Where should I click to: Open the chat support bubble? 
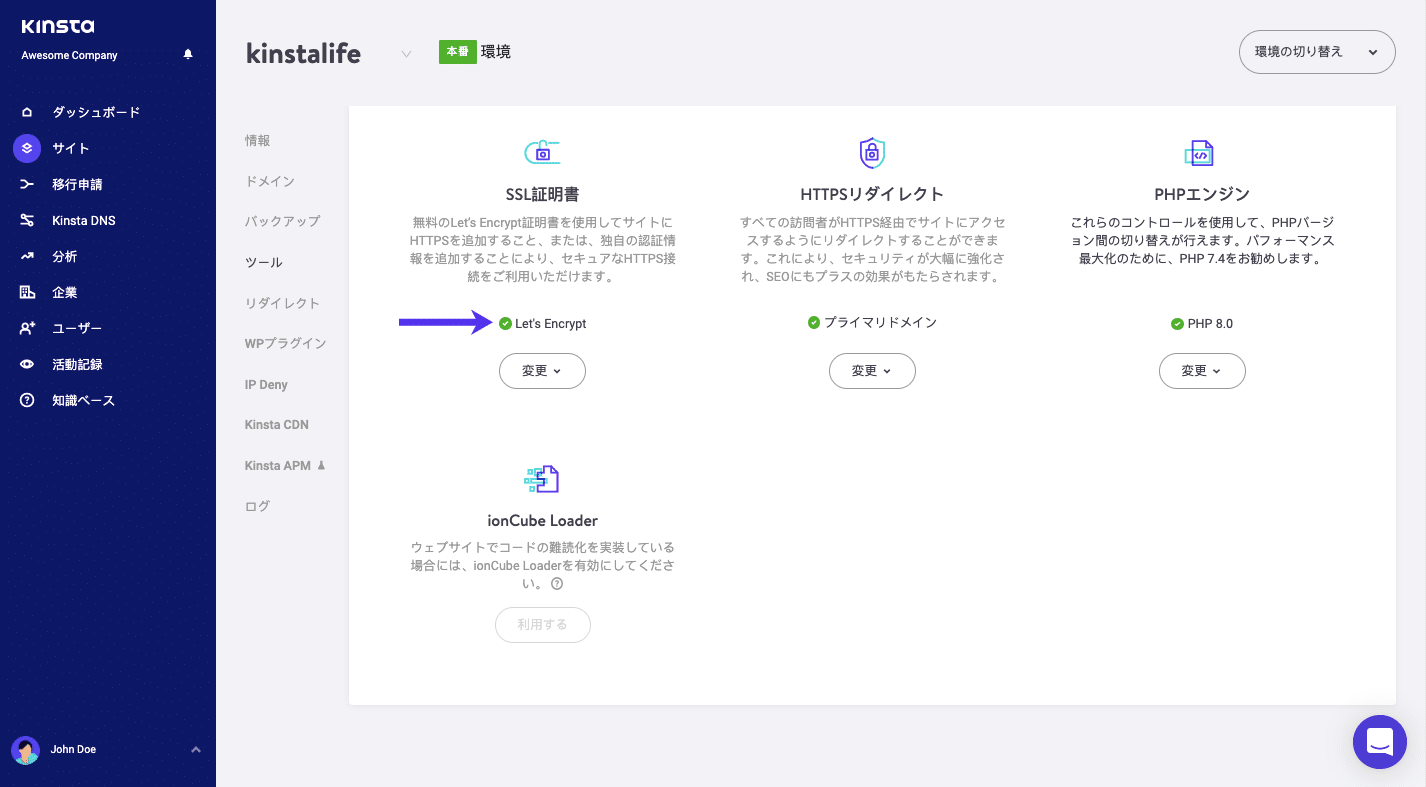[1379, 741]
